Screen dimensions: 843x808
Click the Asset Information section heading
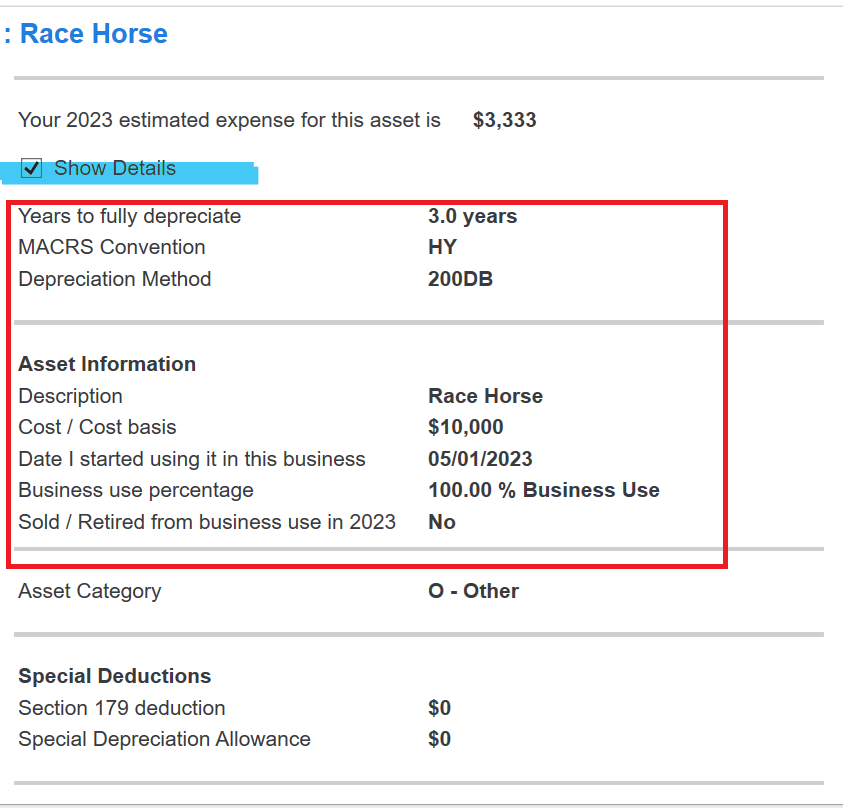107,364
